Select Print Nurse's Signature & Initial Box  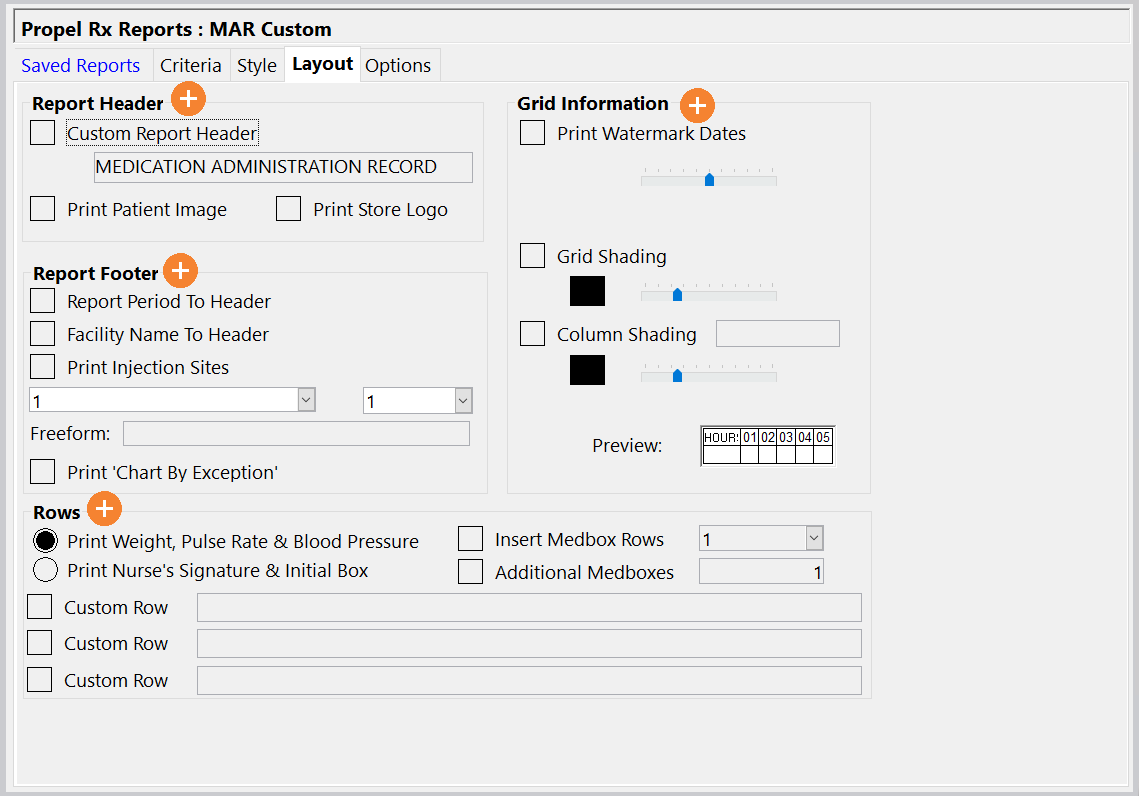point(46,571)
